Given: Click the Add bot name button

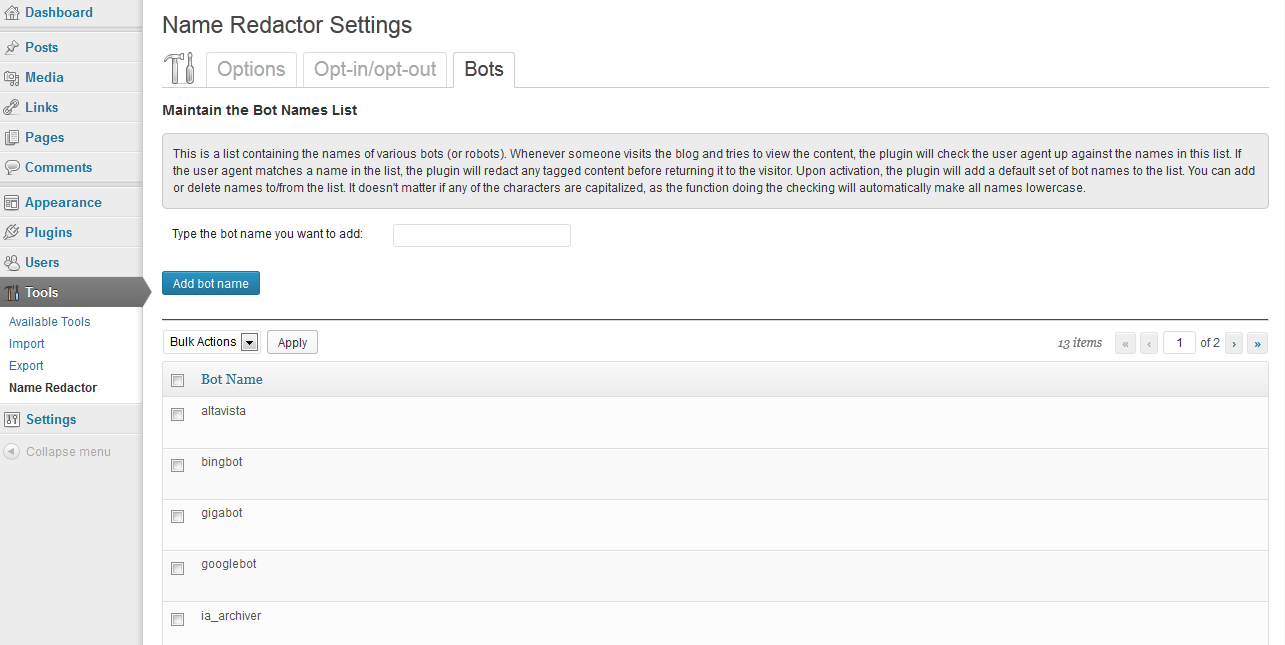Looking at the screenshot, I should (211, 283).
